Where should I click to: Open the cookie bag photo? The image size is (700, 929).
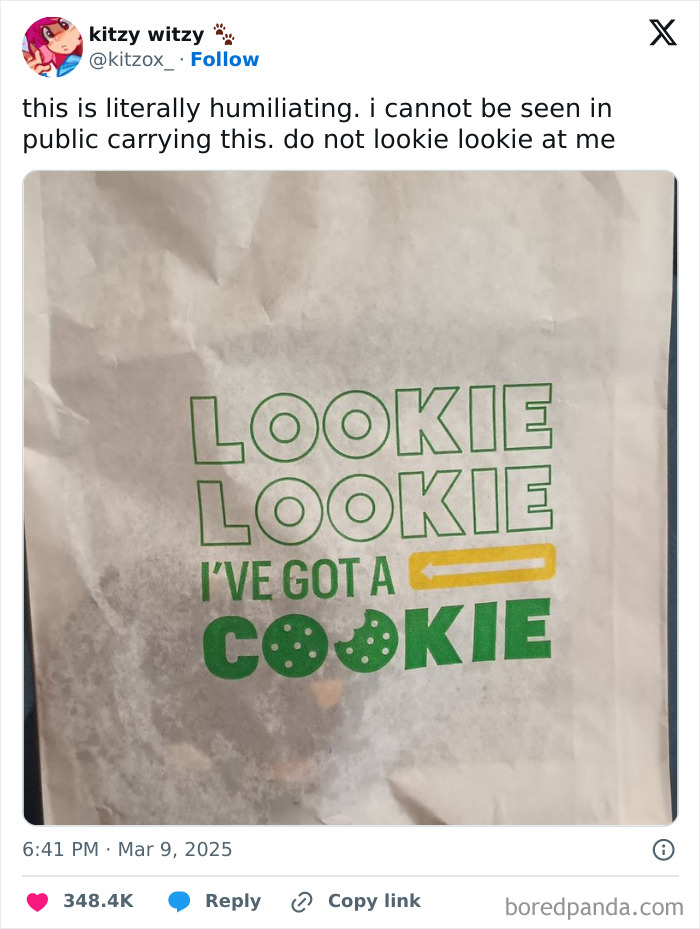(x=350, y=498)
